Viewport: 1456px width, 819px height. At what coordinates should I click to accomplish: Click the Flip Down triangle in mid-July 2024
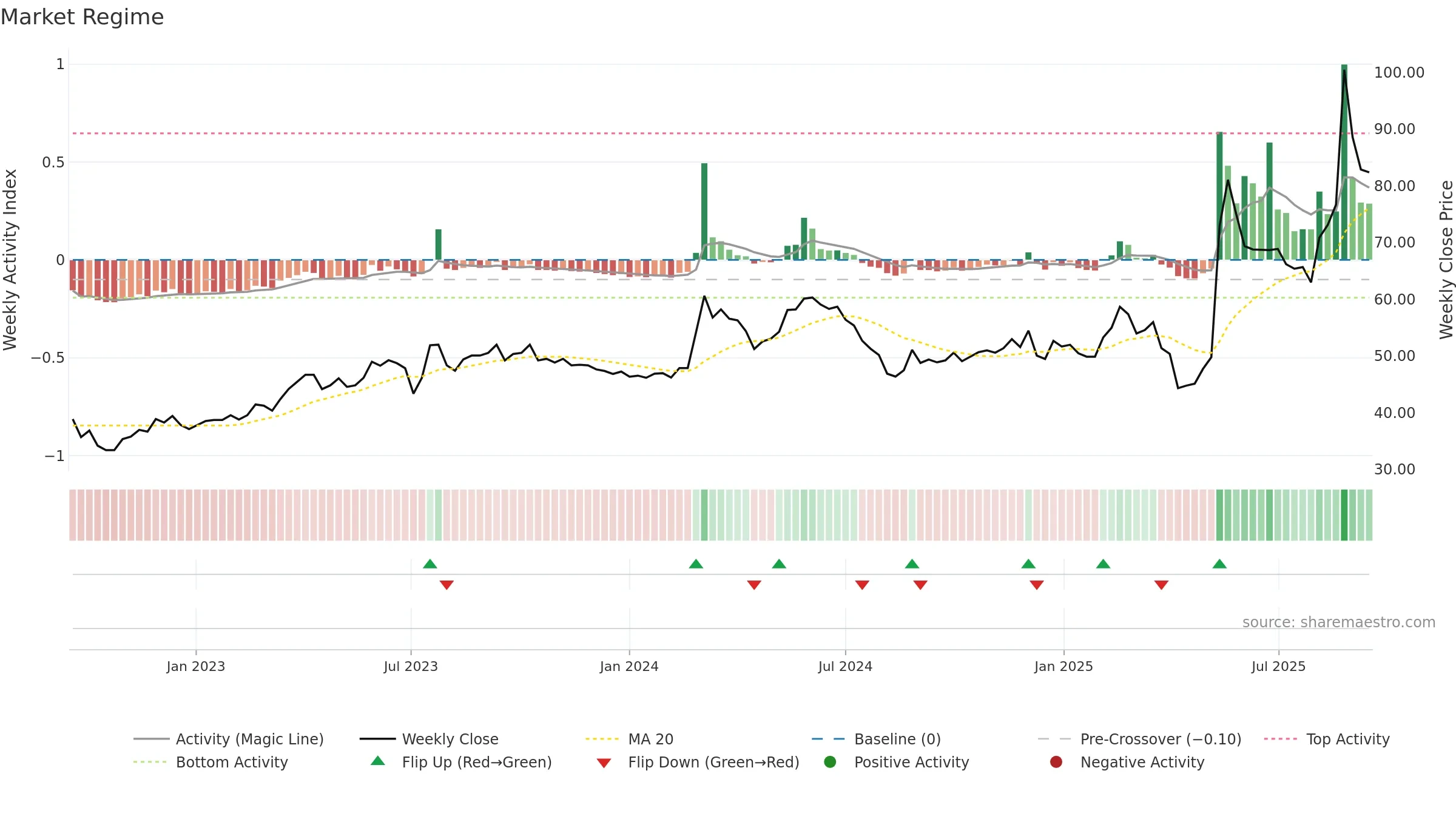click(x=862, y=585)
